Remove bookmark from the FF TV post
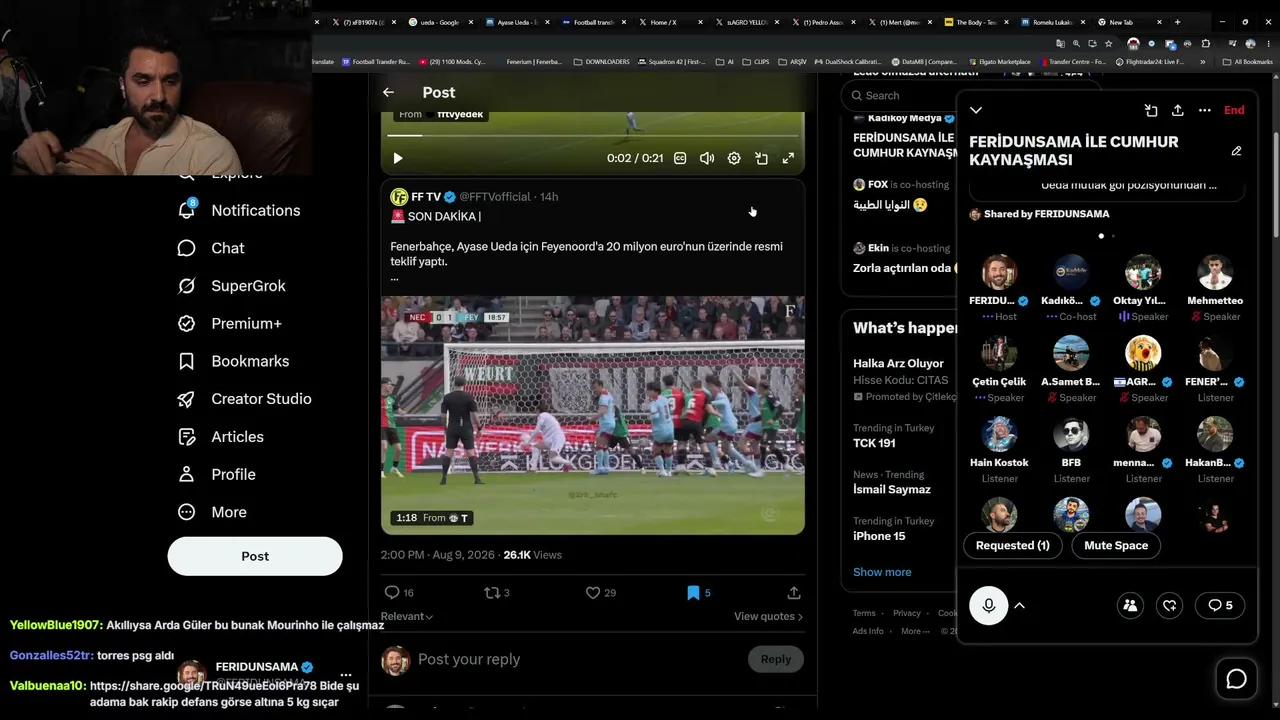Screen dimensions: 1280x720 (x=693, y=593)
